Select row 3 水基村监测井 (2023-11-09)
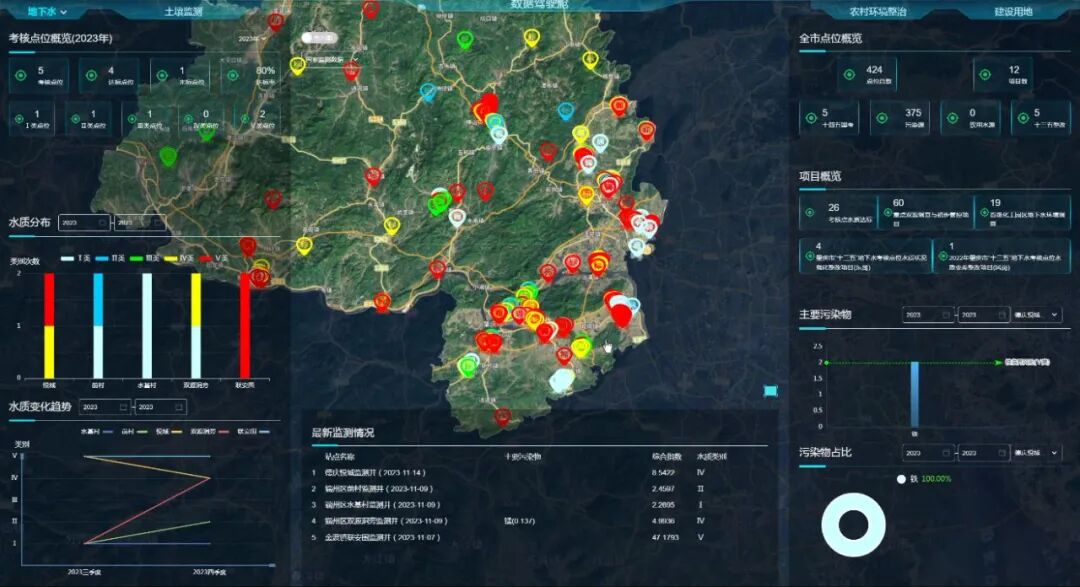Image resolution: width=1080 pixels, height=587 pixels. pyautogui.click(x=539, y=504)
